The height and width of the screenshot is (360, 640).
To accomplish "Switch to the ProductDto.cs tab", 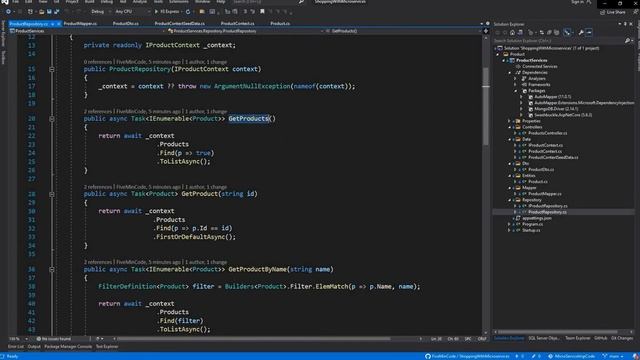I will point(125,24).
